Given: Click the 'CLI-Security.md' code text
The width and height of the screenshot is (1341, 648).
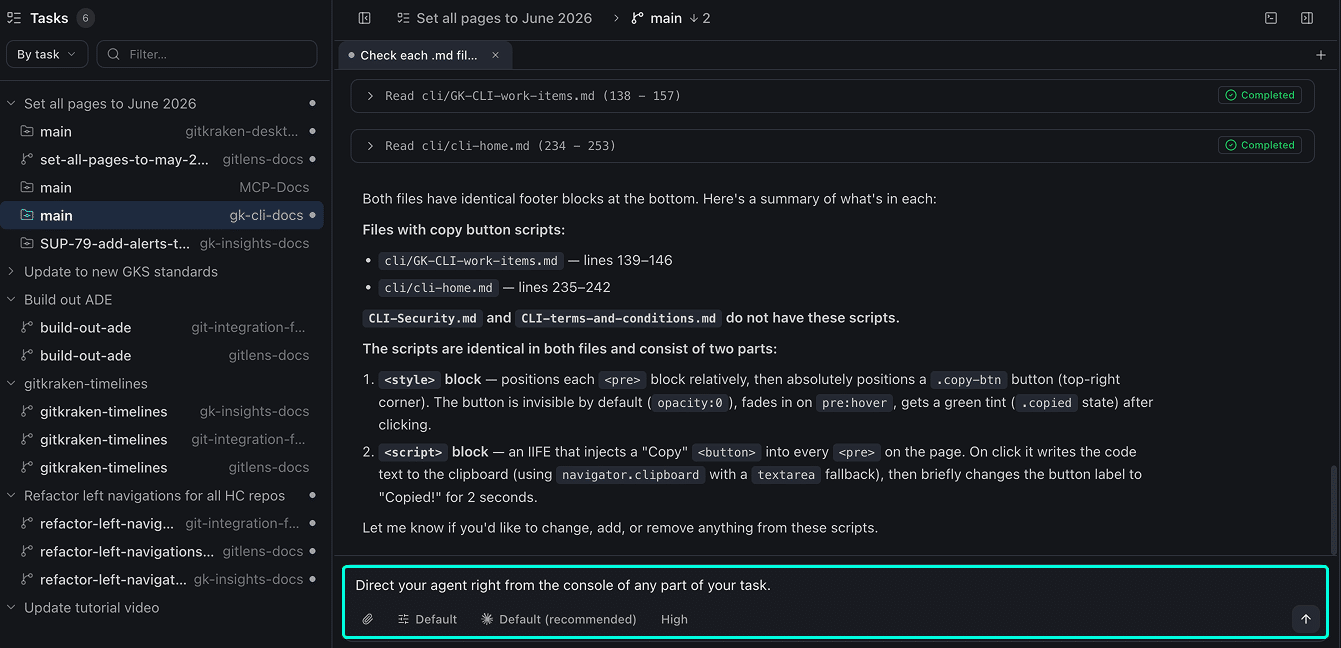Looking at the screenshot, I should pyautogui.click(x=423, y=318).
